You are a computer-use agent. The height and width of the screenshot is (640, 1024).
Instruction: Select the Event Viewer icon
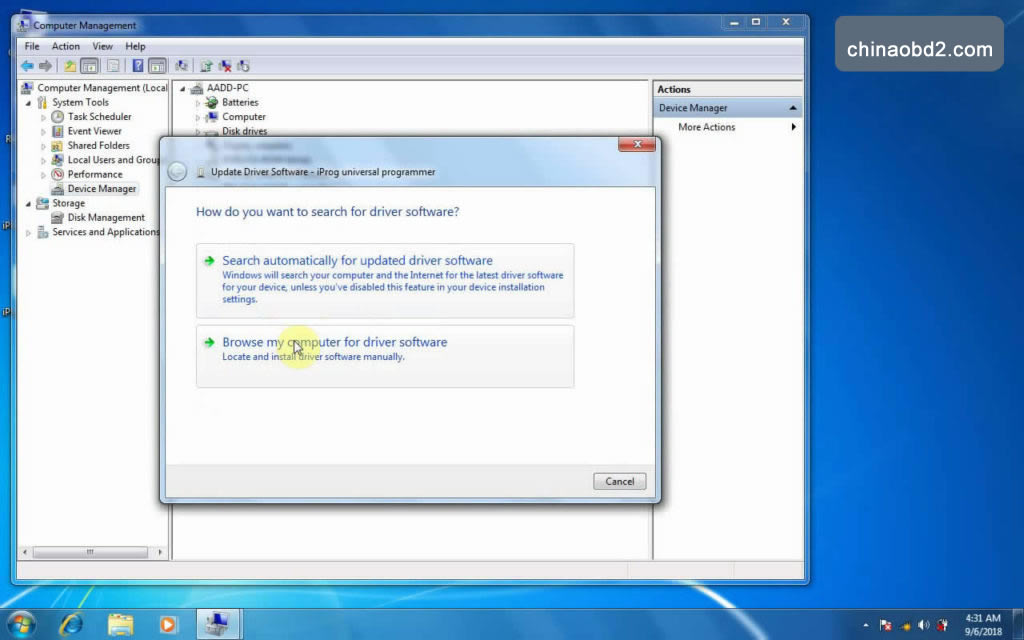point(57,131)
